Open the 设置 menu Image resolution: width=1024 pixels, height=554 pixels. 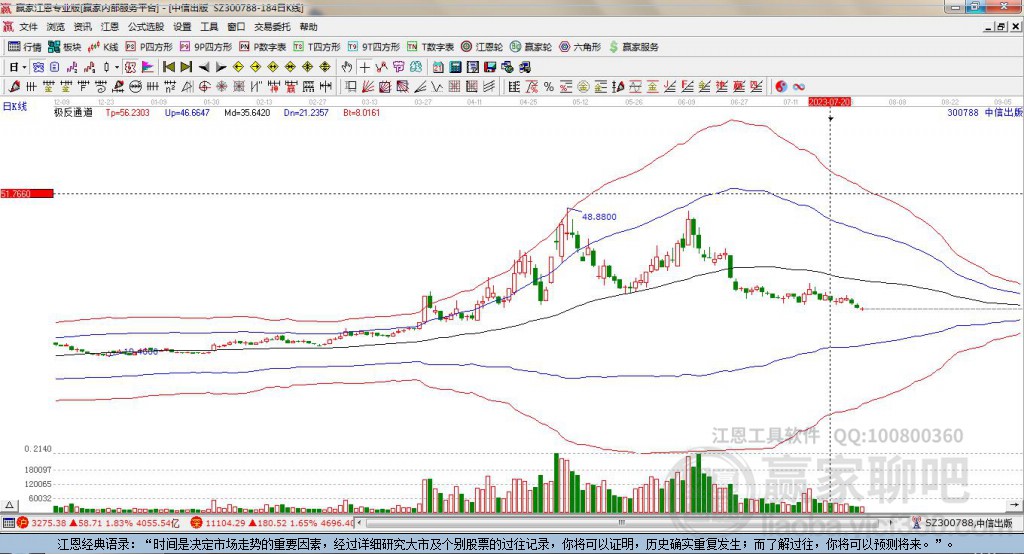pos(182,27)
